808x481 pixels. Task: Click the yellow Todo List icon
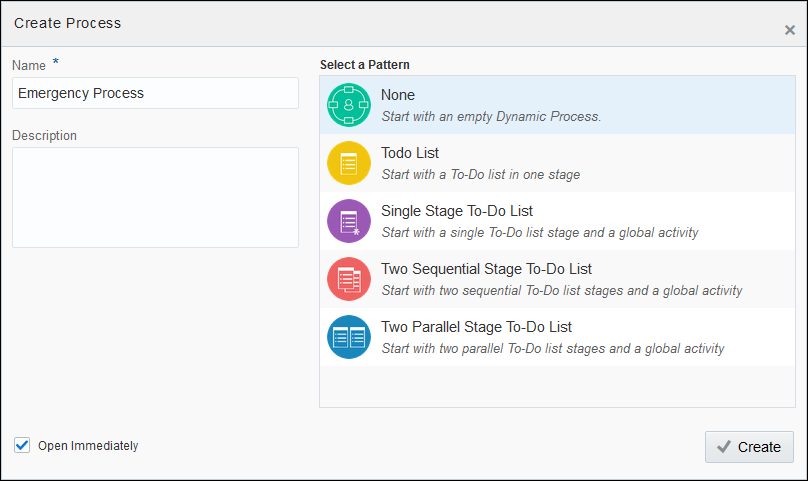coord(348,163)
